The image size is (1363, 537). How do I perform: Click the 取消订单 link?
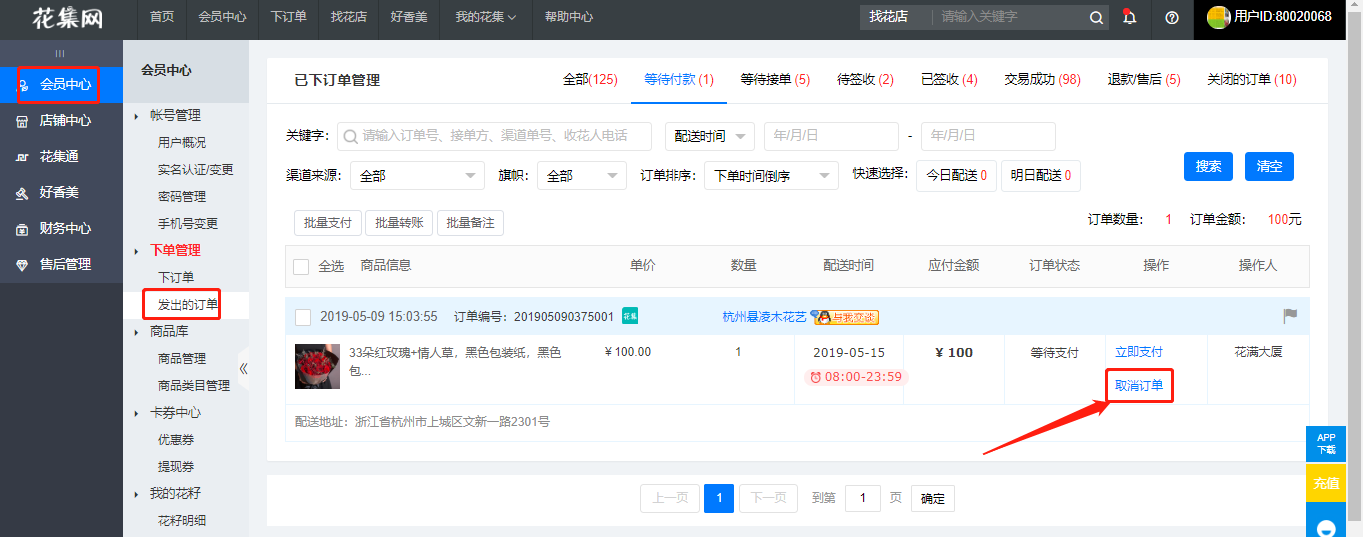[1139, 386]
